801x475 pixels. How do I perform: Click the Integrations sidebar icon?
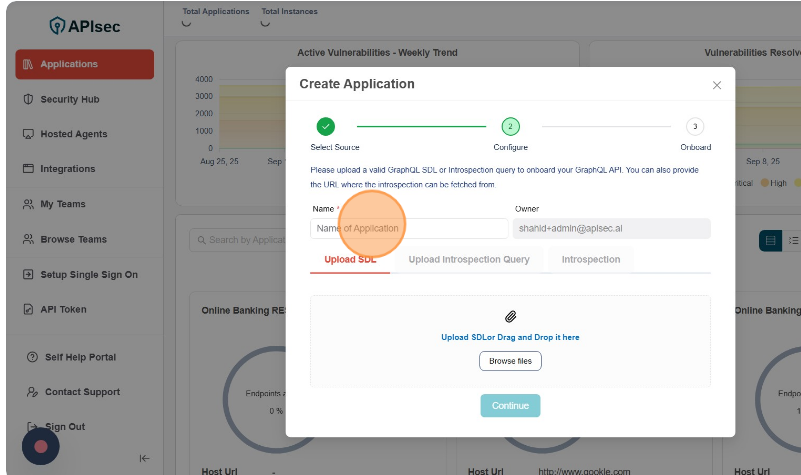pyautogui.click(x=28, y=169)
